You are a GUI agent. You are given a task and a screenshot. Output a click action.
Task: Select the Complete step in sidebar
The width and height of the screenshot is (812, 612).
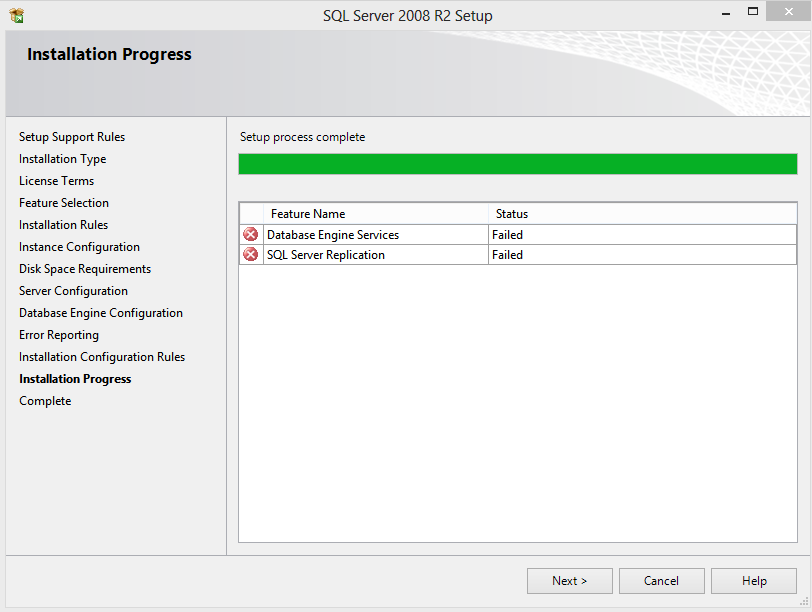tap(45, 401)
